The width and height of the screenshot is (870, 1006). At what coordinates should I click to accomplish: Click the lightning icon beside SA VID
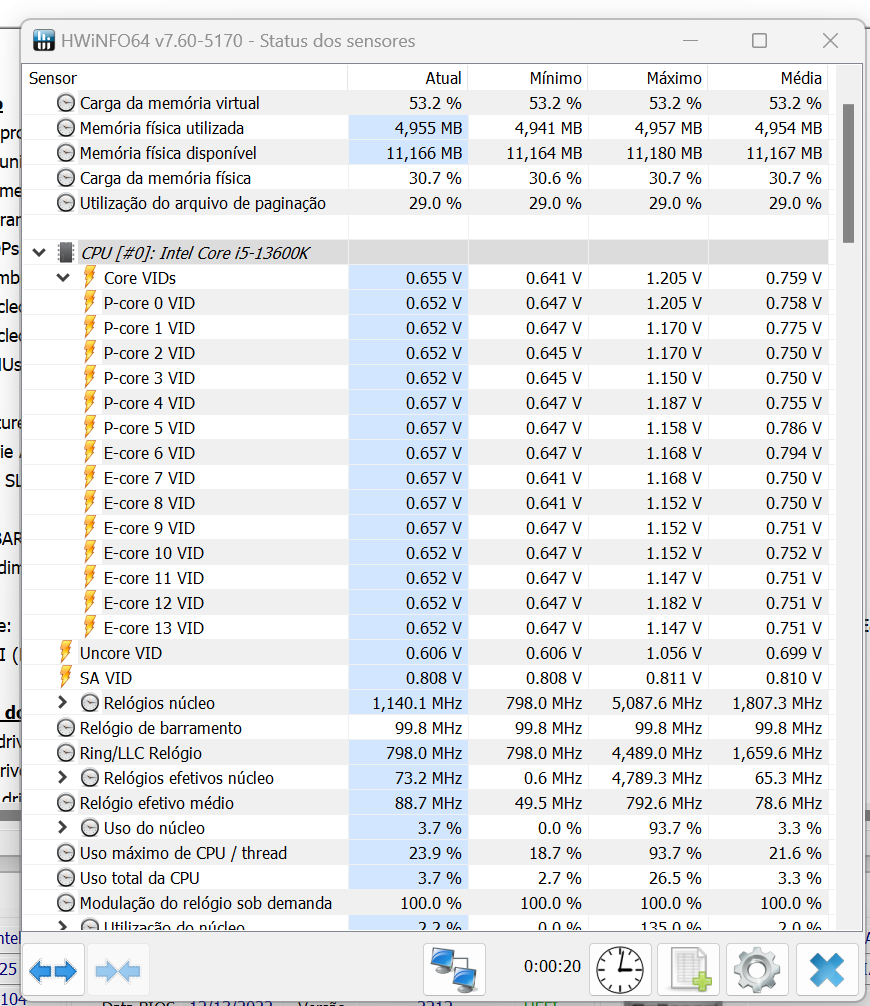65,678
